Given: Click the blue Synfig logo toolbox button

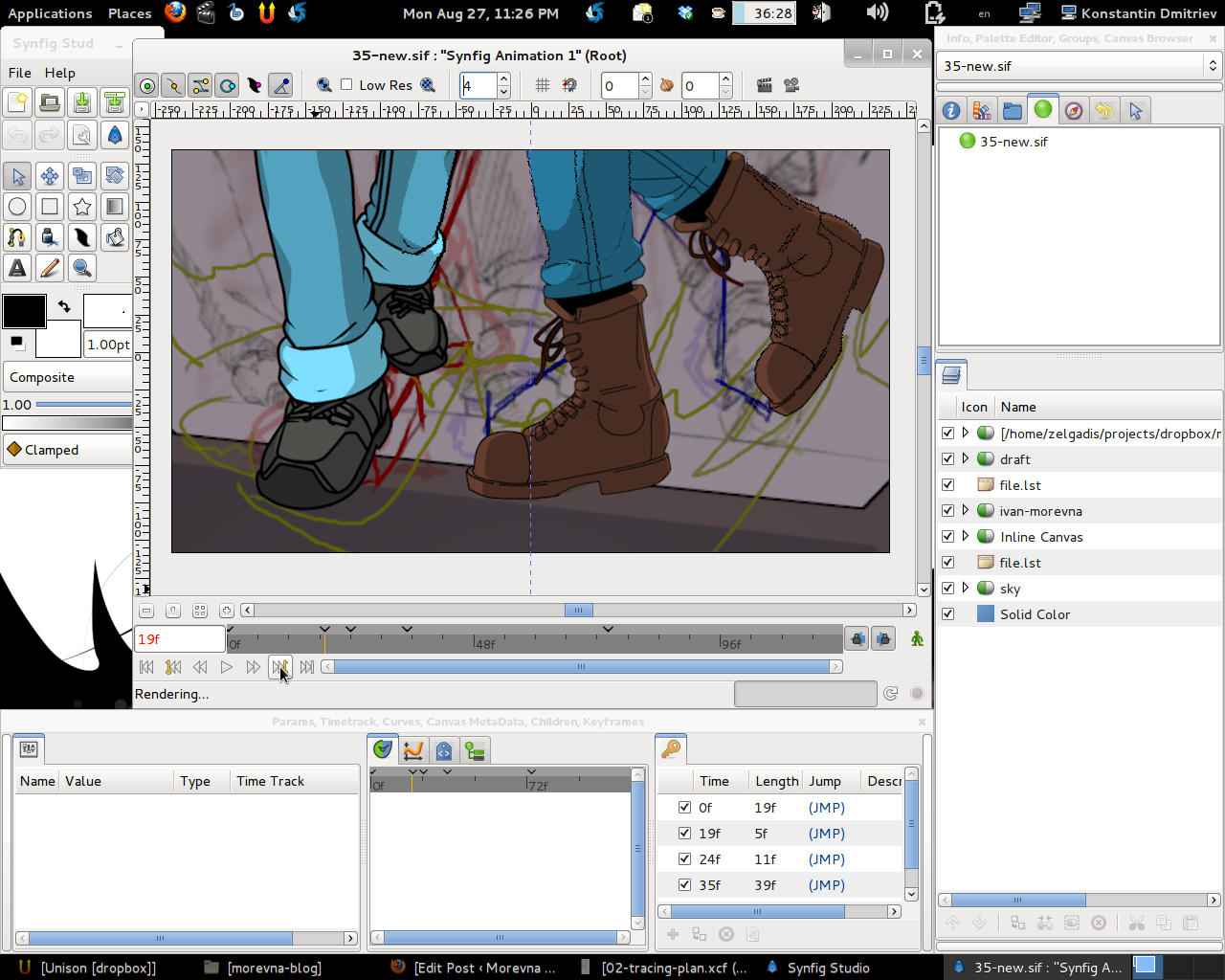Looking at the screenshot, I should point(115,135).
